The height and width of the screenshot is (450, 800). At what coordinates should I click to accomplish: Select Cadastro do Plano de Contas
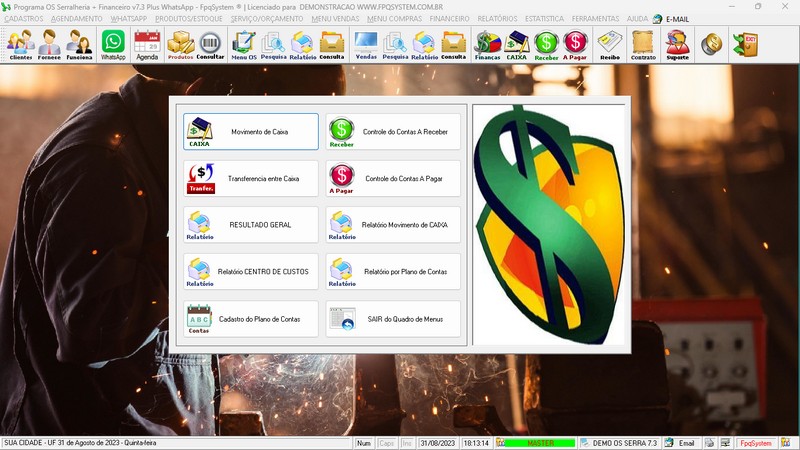(x=251, y=319)
